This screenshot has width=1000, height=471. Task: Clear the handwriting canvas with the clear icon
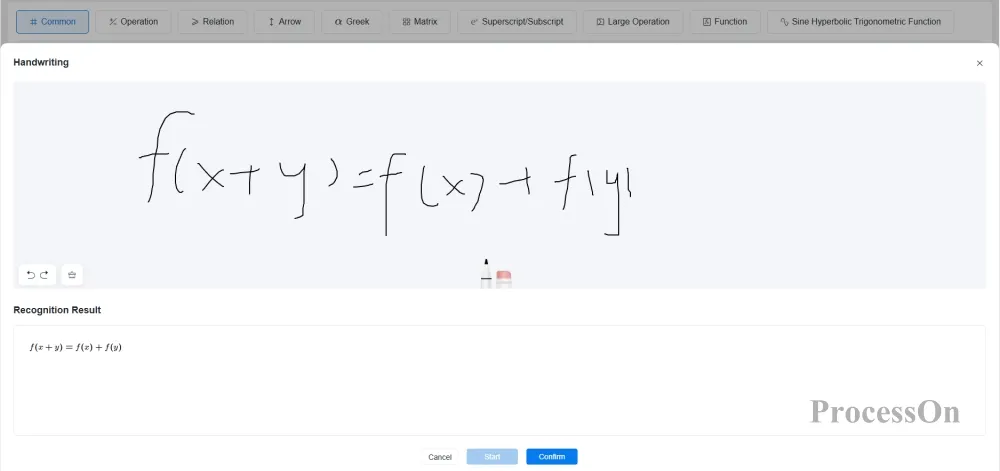click(x=72, y=275)
